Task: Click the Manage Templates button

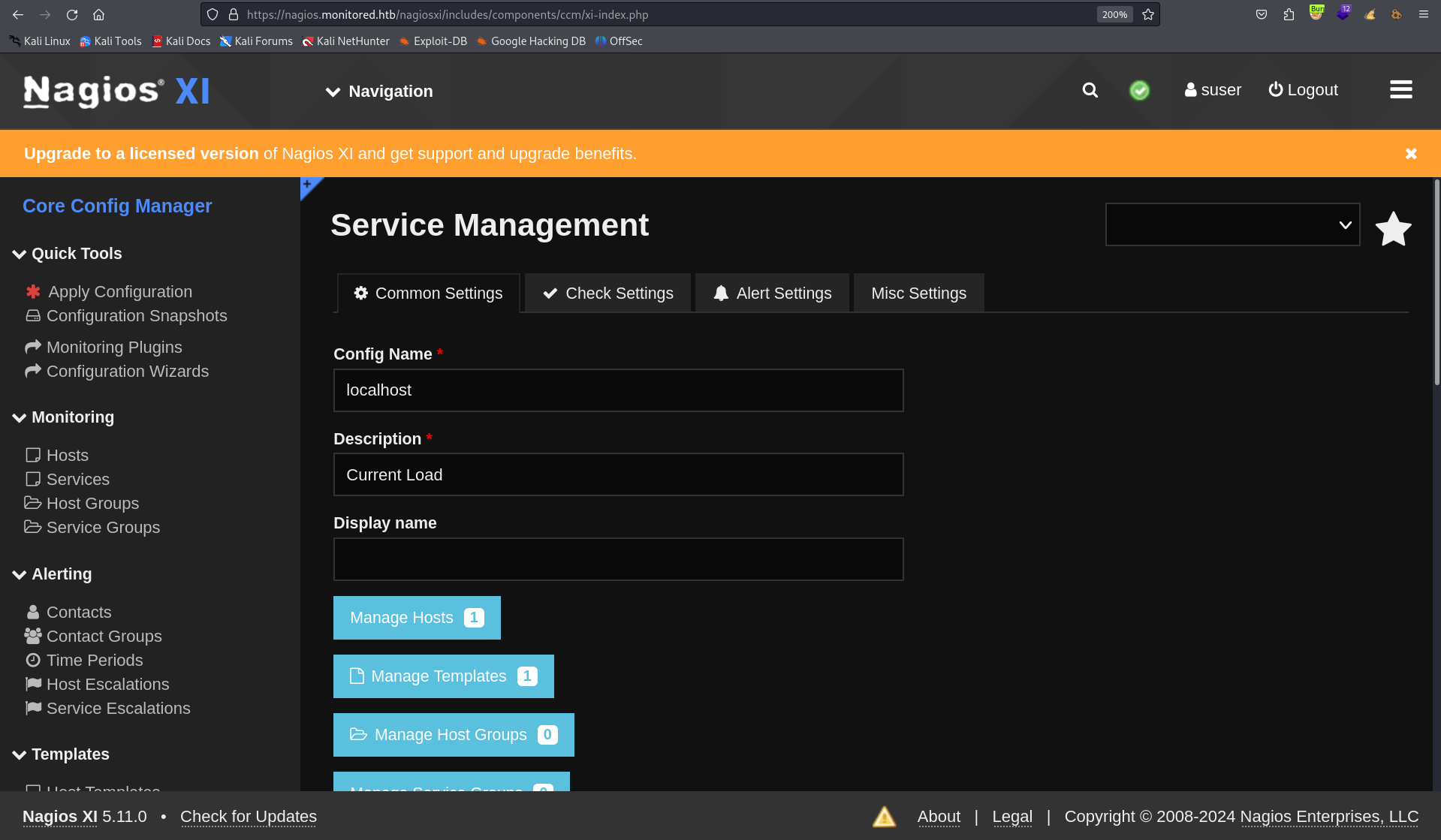Action: pyautogui.click(x=444, y=676)
